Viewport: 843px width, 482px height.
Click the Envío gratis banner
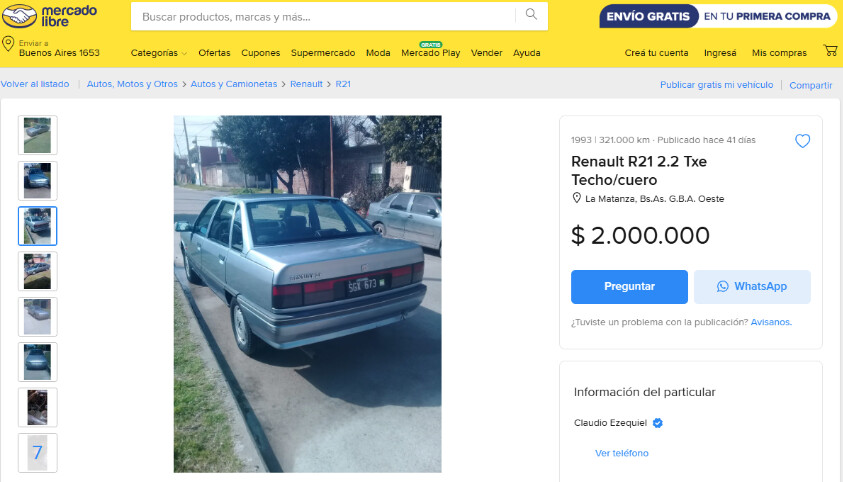click(x=718, y=16)
